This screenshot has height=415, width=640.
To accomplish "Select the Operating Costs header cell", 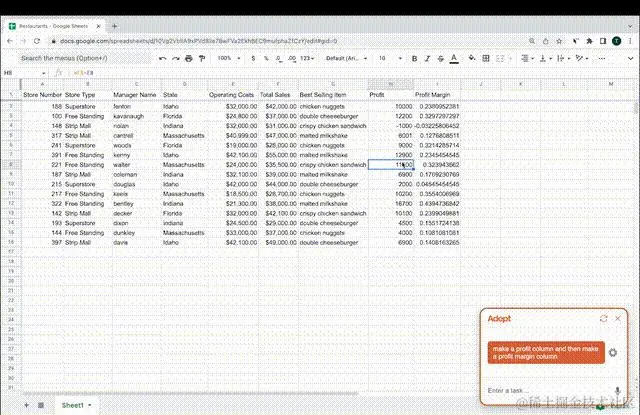I will pos(233,95).
